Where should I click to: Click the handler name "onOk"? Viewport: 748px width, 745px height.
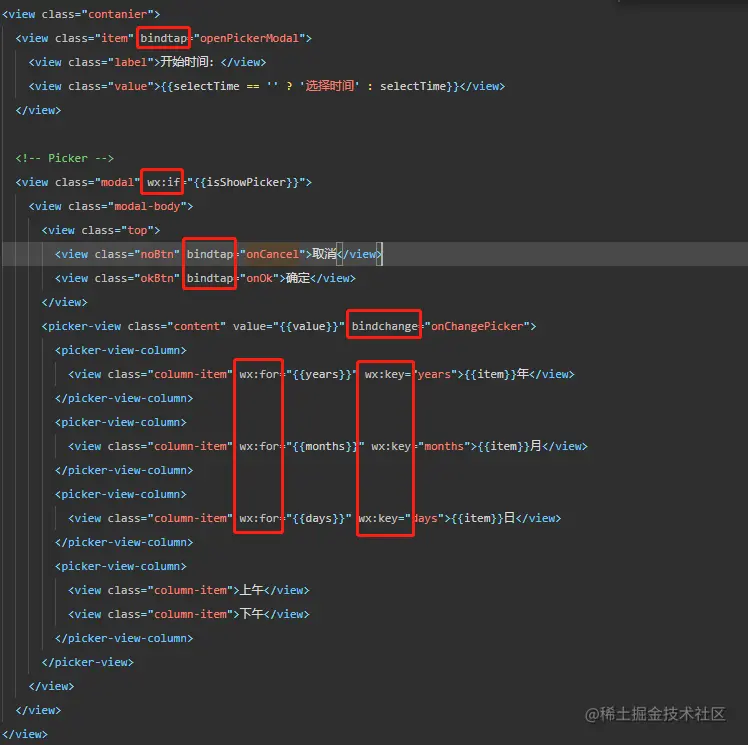[259, 278]
